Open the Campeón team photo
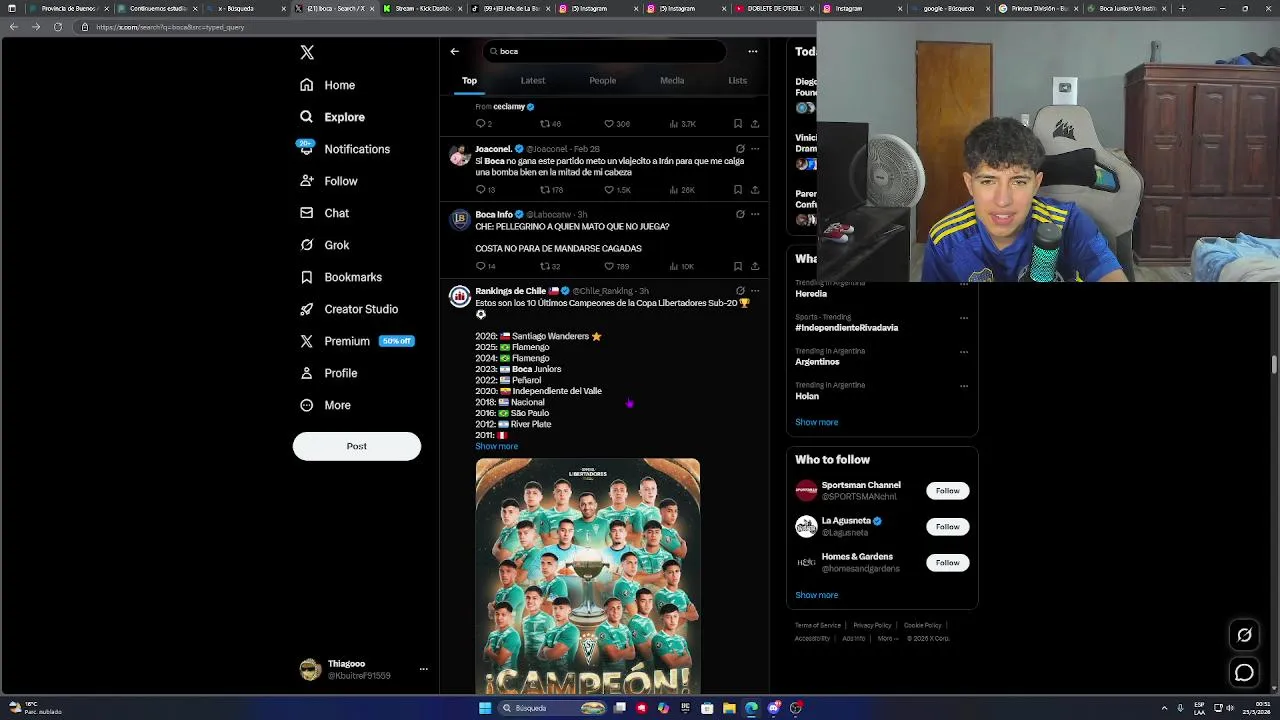The width and height of the screenshot is (1280, 720). click(x=588, y=576)
